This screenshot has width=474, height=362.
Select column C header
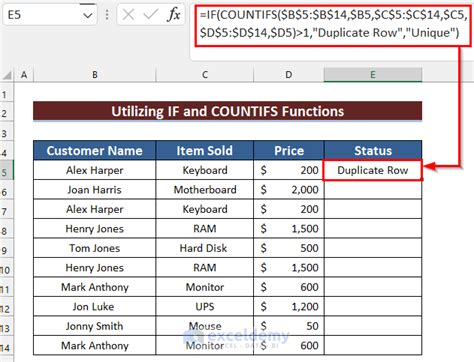click(205, 75)
